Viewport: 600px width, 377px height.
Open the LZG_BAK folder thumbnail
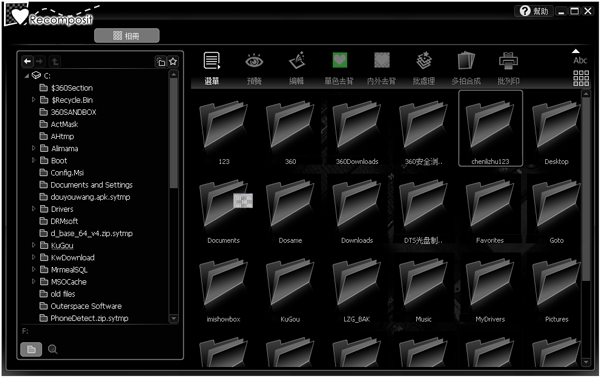tap(357, 289)
